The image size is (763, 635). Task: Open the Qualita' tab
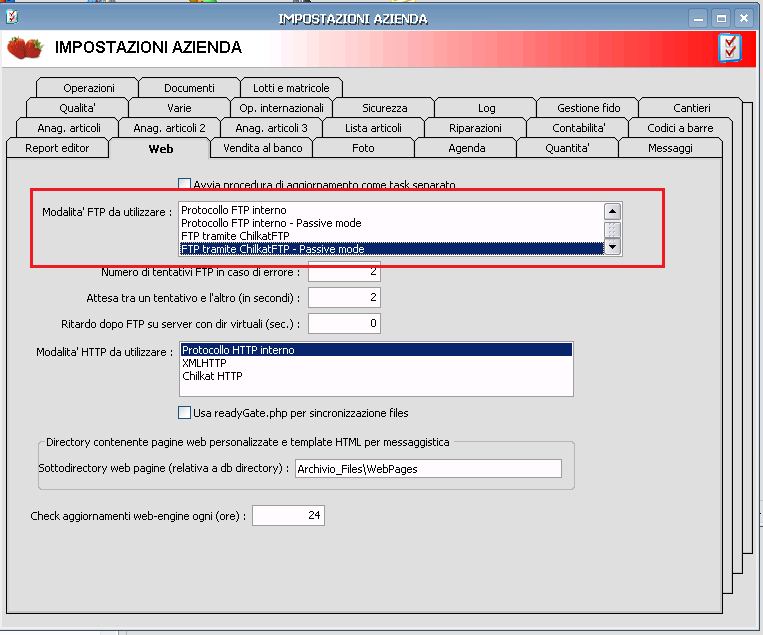pos(77,108)
